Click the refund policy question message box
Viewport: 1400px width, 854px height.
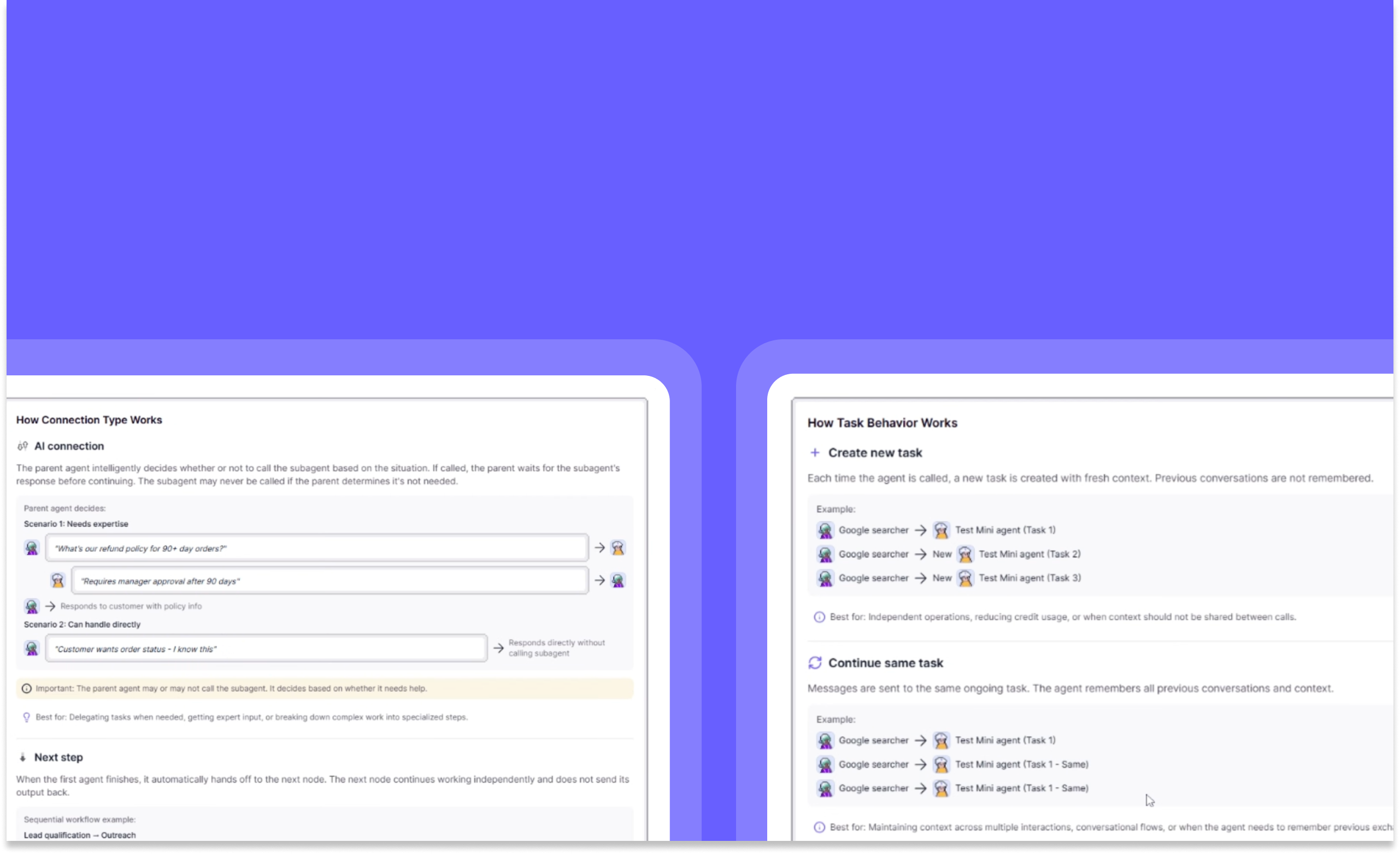(x=317, y=547)
